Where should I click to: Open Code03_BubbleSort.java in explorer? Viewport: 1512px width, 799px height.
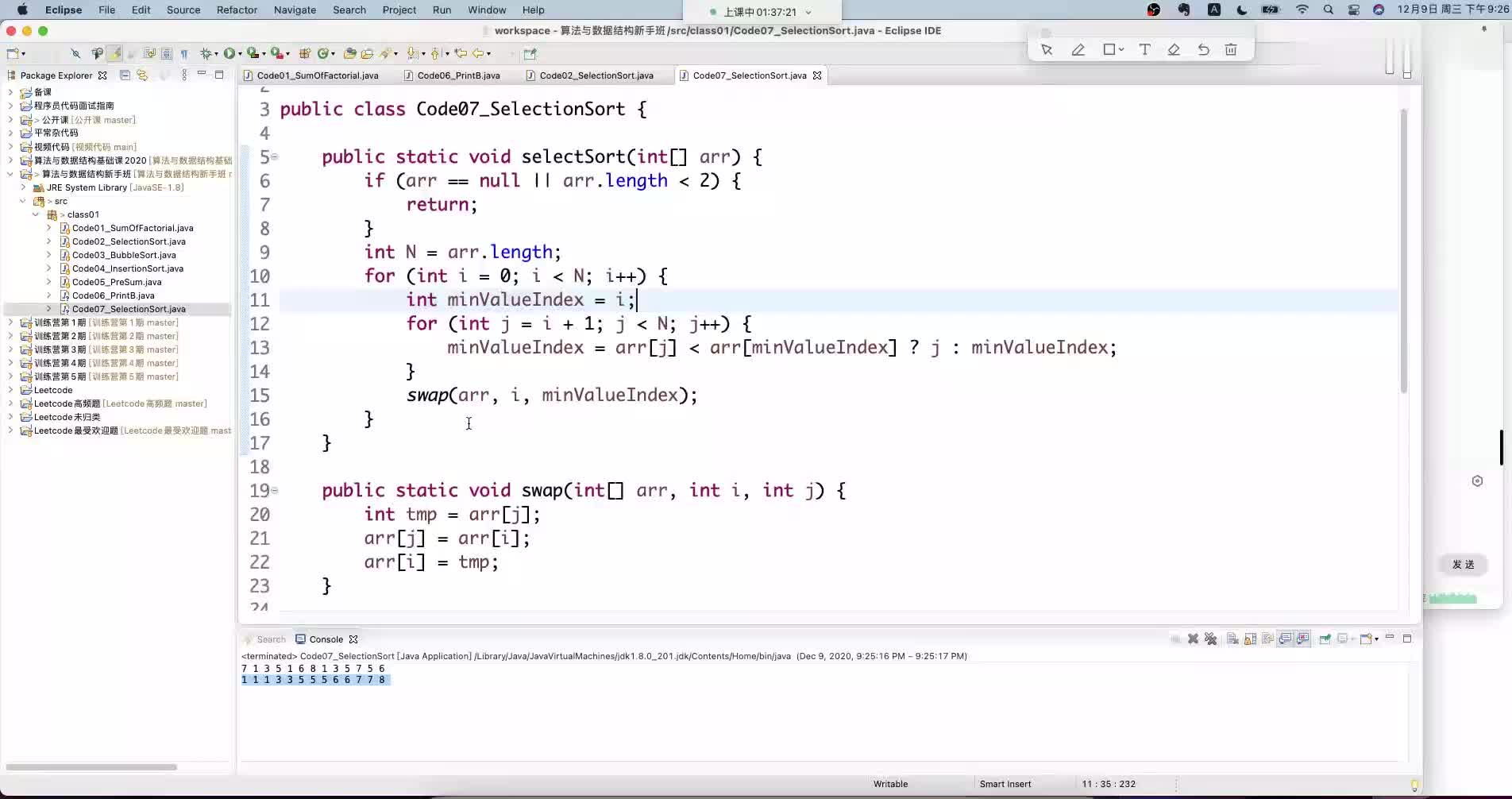click(124, 255)
